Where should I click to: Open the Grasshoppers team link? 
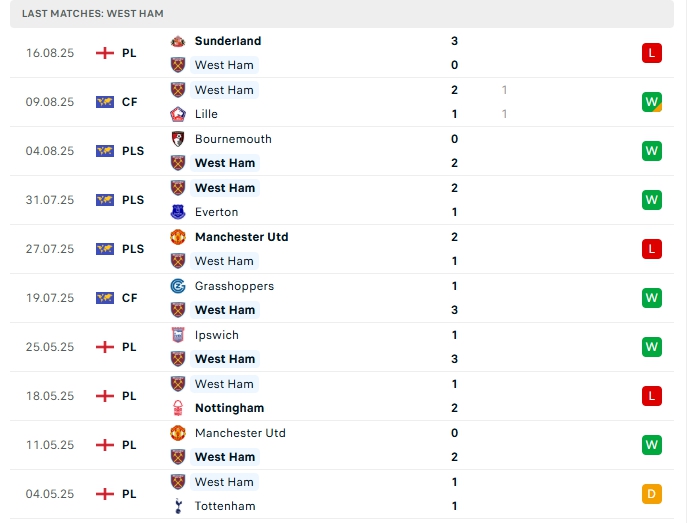point(234,286)
